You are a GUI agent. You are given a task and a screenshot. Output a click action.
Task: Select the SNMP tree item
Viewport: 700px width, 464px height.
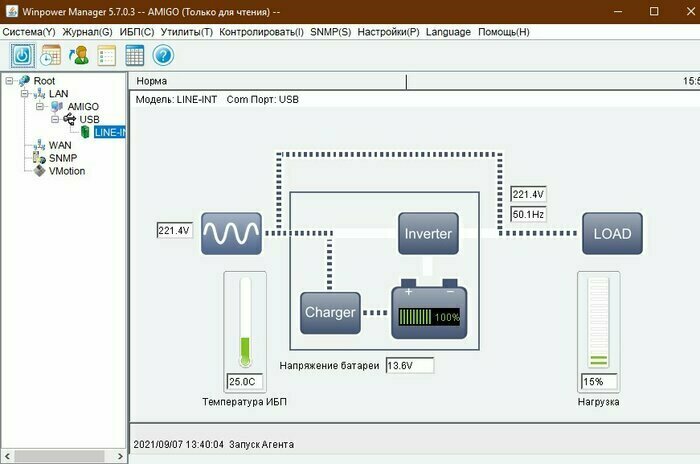(62, 158)
